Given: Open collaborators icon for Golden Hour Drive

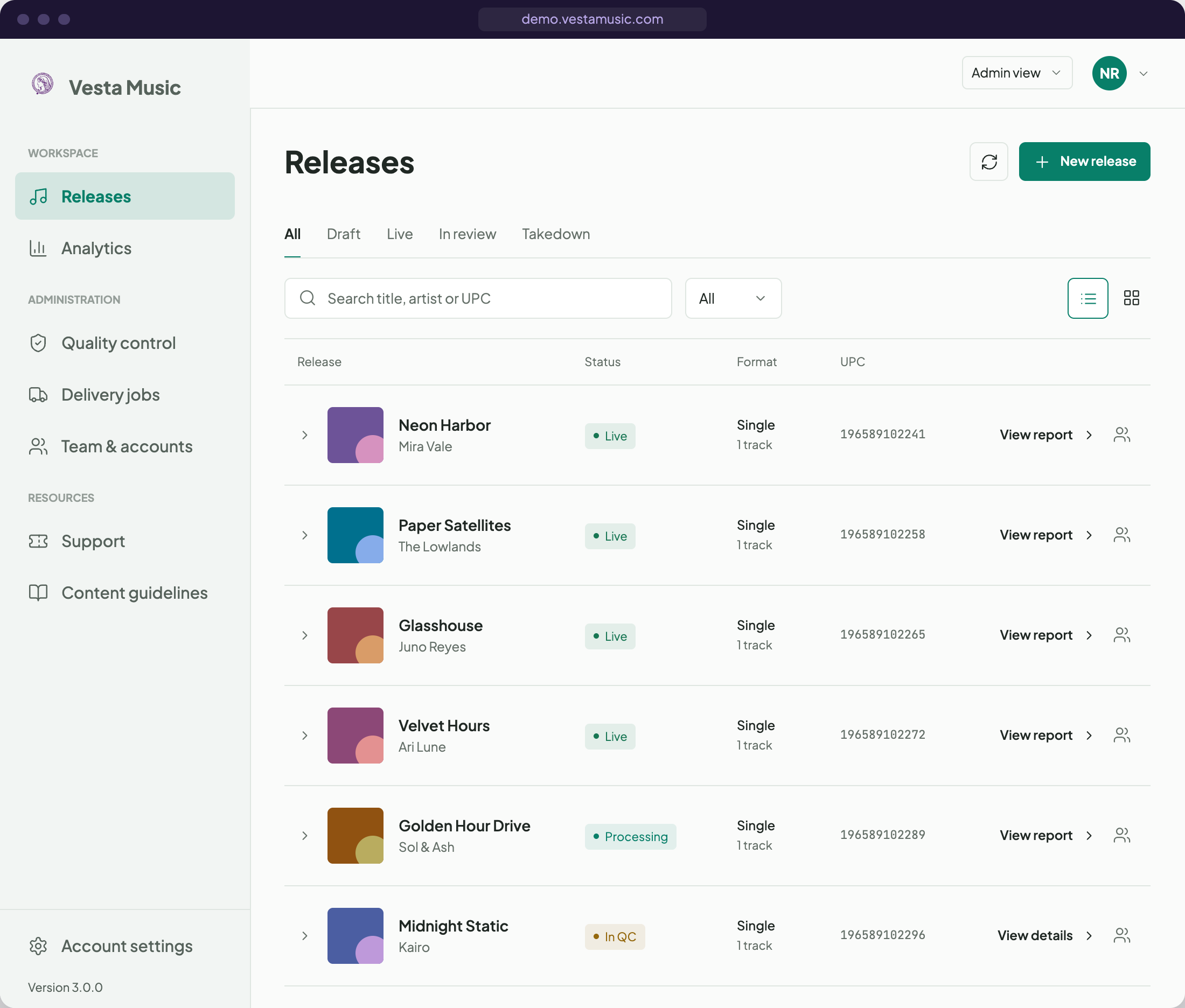Looking at the screenshot, I should point(1121,836).
